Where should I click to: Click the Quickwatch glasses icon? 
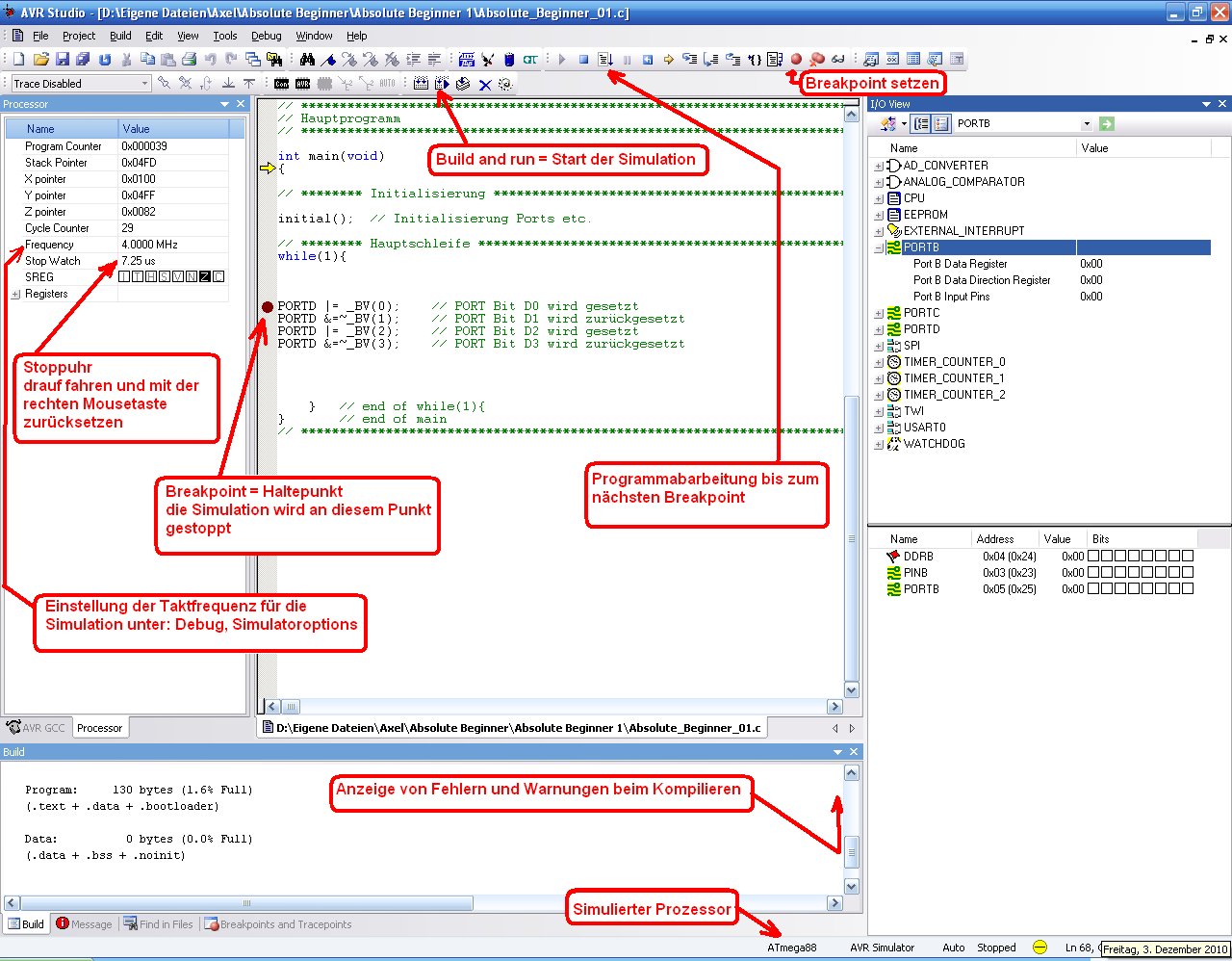tap(837, 60)
